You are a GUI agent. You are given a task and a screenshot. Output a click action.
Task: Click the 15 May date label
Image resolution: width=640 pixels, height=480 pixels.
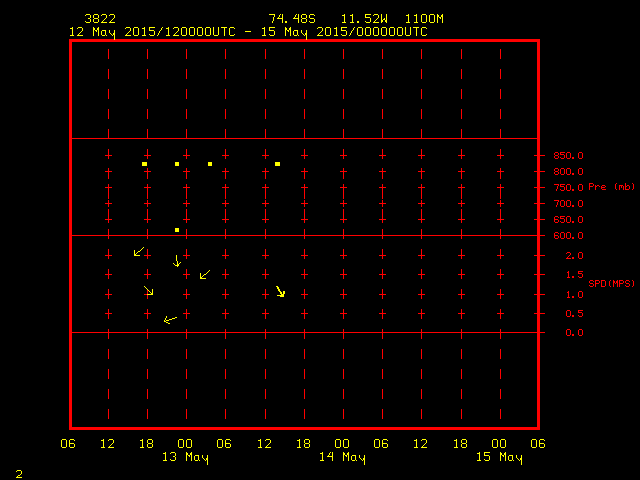click(499, 457)
